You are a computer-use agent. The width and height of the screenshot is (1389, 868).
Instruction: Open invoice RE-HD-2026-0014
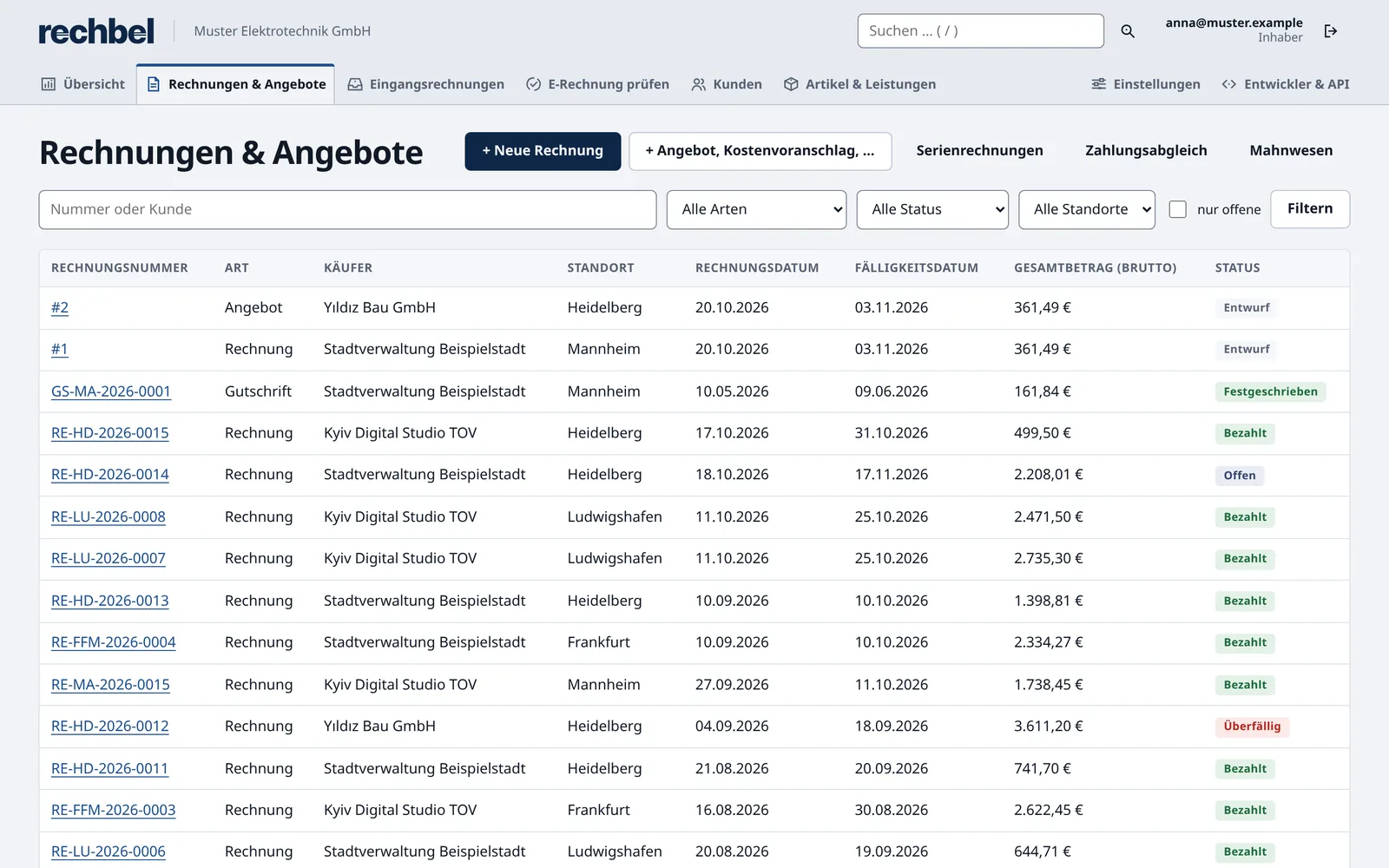(x=110, y=475)
